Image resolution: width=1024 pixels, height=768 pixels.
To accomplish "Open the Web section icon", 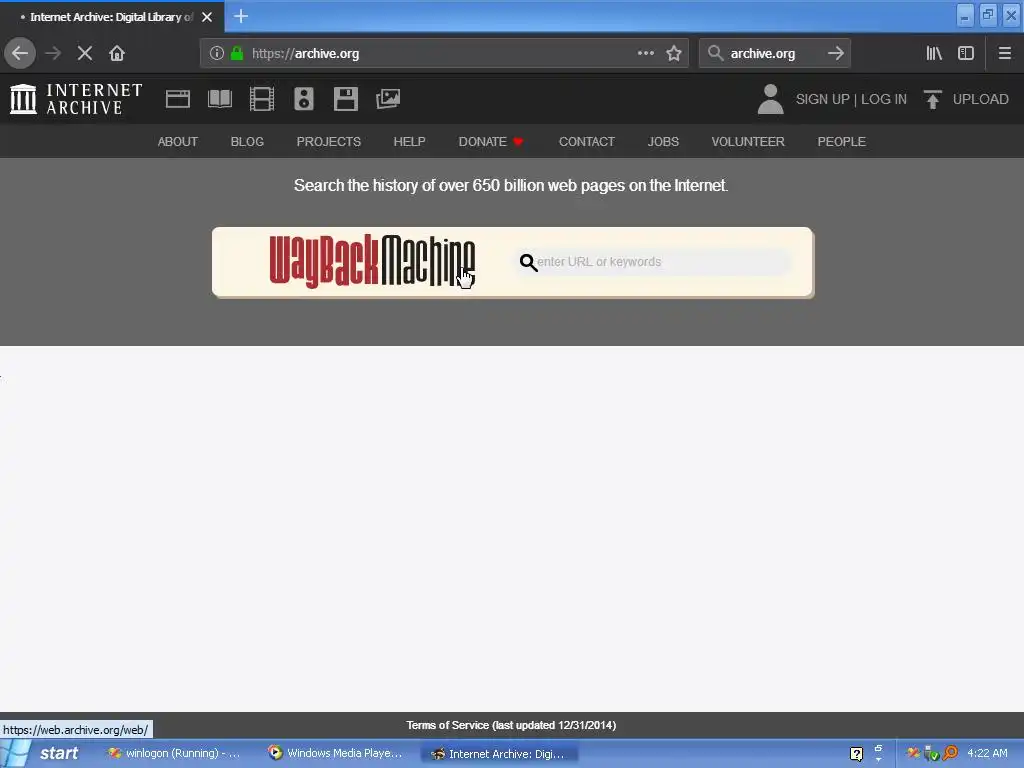I will 178,99.
